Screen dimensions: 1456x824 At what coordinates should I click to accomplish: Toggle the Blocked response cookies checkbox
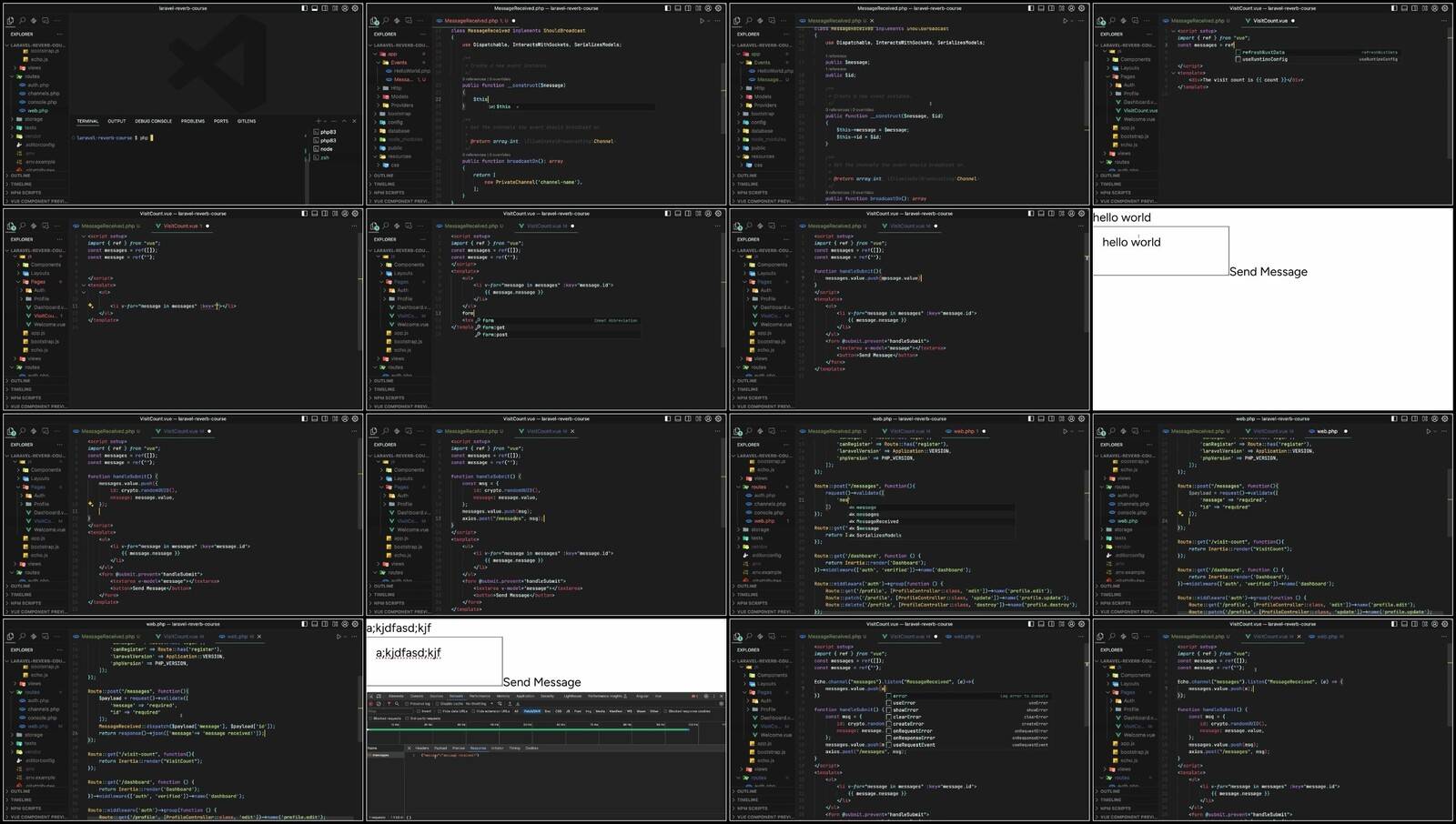(x=665, y=711)
